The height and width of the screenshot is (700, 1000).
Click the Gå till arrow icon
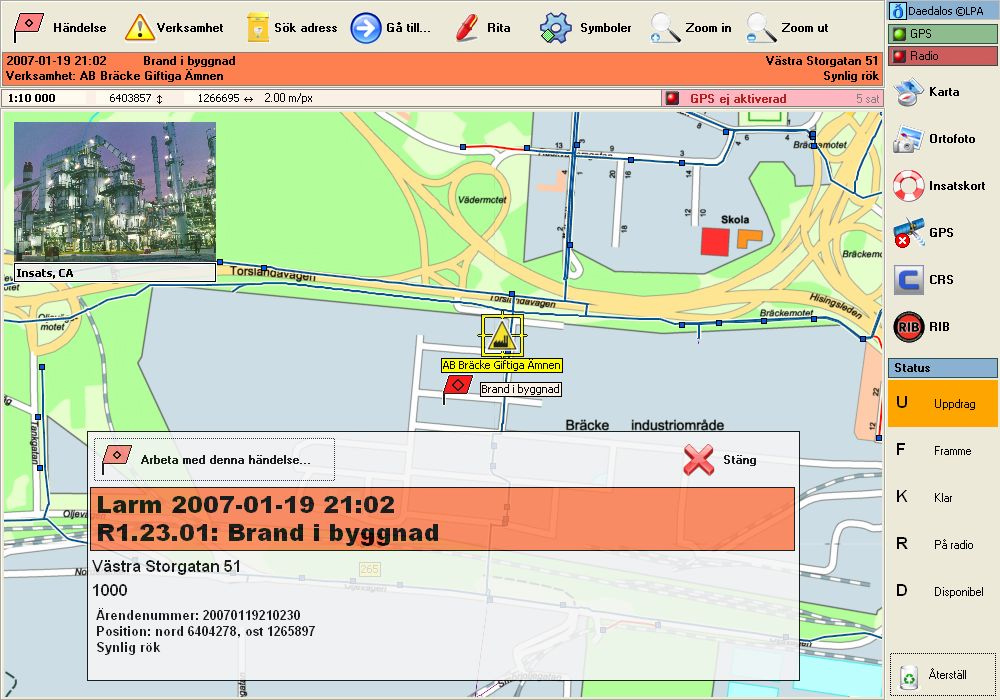click(366, 27)
